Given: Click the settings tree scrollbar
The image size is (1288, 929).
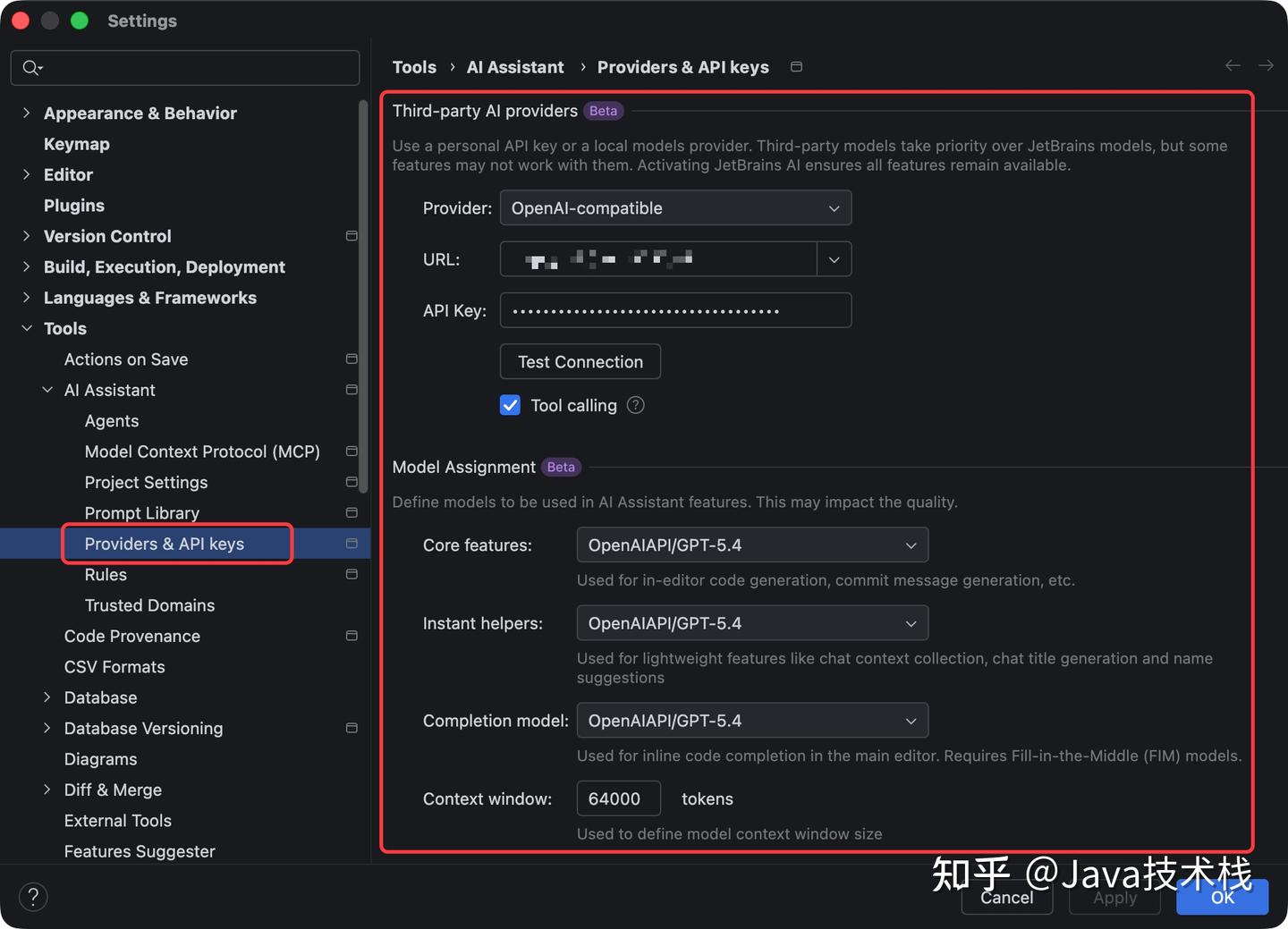Looking at the screenshot, I should pyautogui.click(x=363, y=297).
